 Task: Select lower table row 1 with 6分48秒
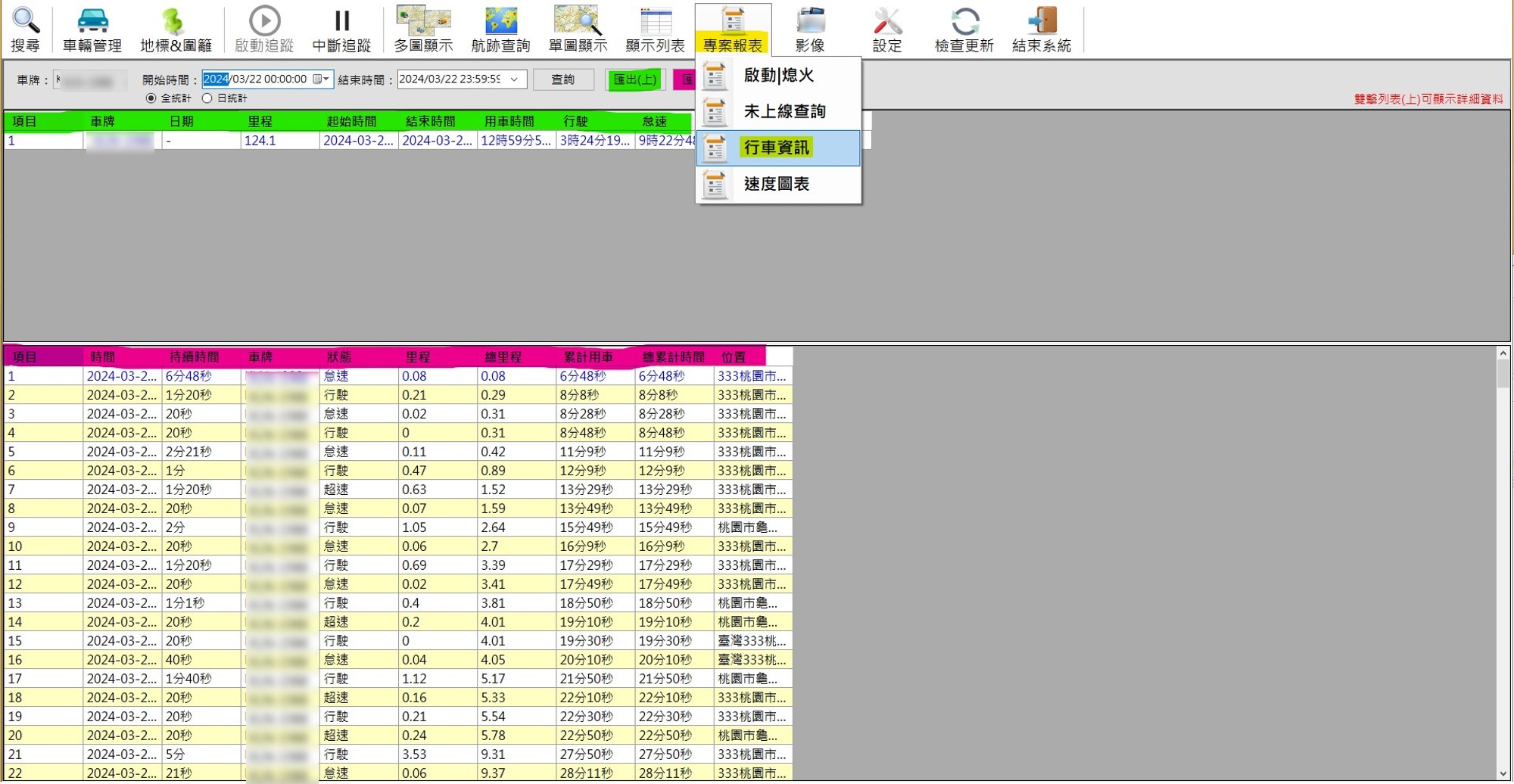(x=398, y=376)
